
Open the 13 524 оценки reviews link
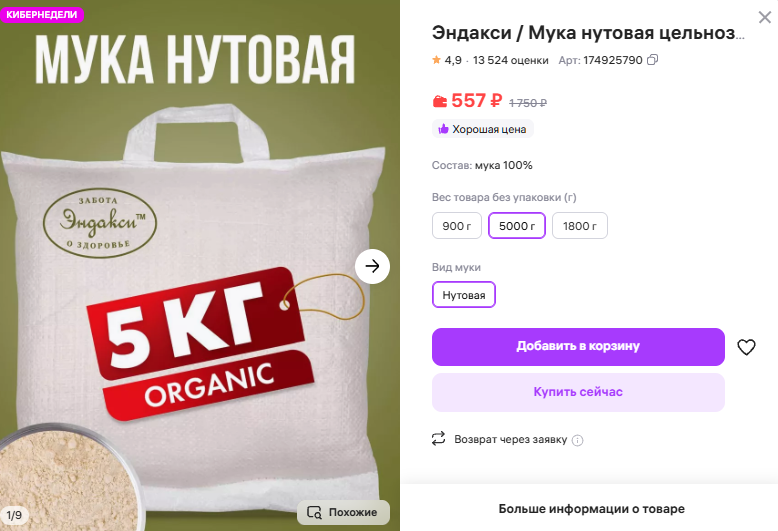tap(511, 61)
